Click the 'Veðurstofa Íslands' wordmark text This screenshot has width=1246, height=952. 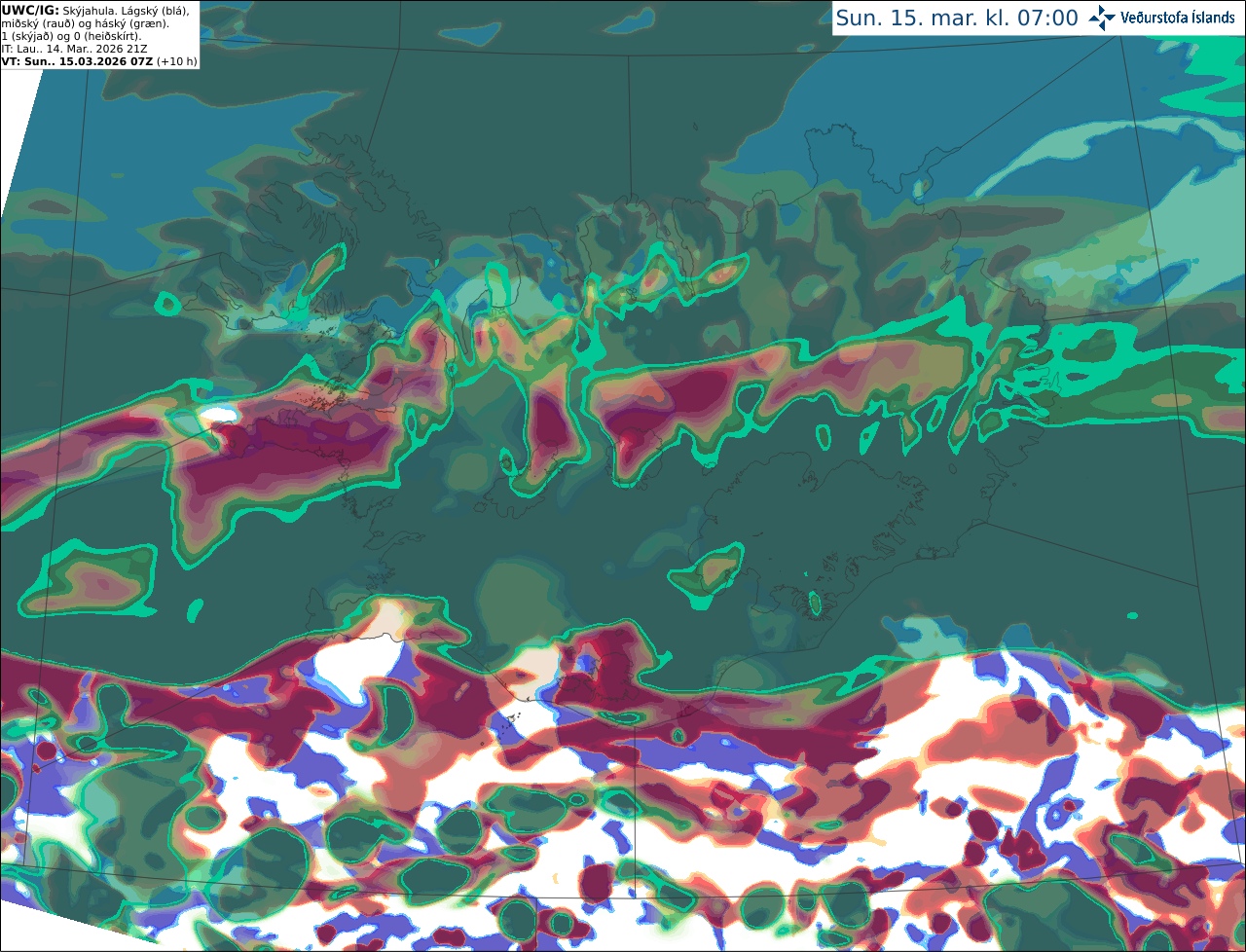[x=1178, y=18]
